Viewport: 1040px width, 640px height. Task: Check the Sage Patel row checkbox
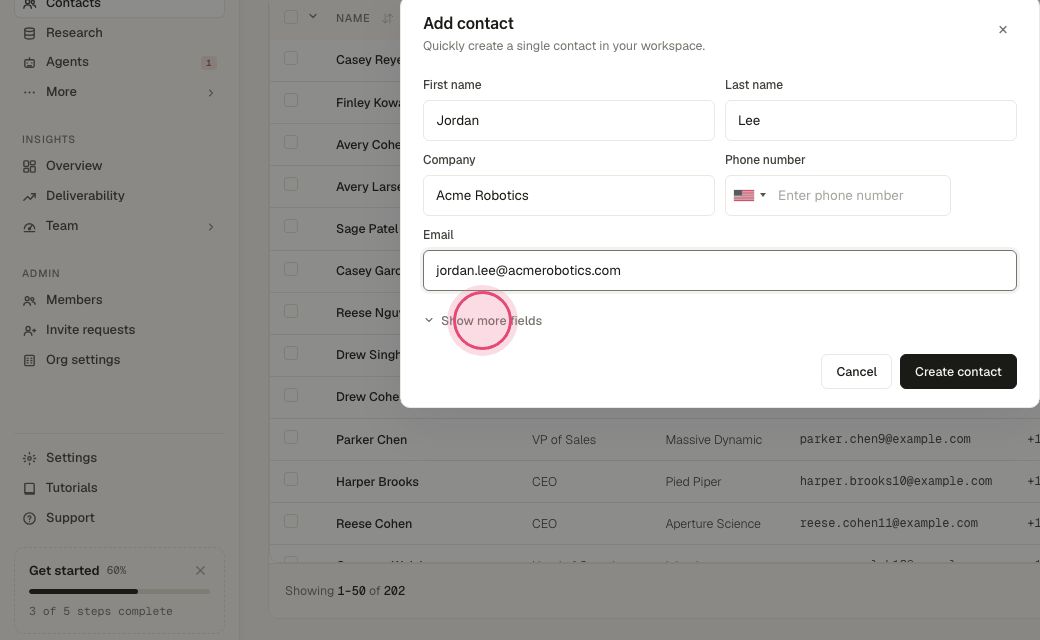[291, 226]
